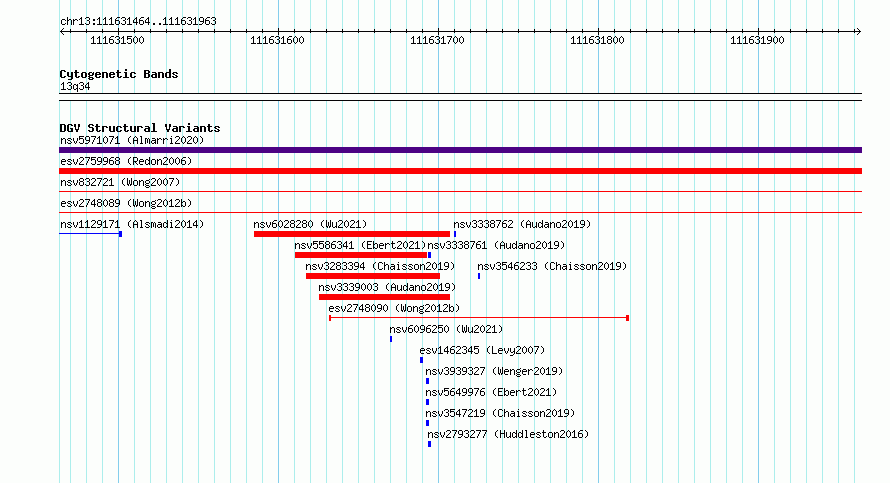
Task: Open nsv5649976 (Ebert2021) variant
Action: 491,392
